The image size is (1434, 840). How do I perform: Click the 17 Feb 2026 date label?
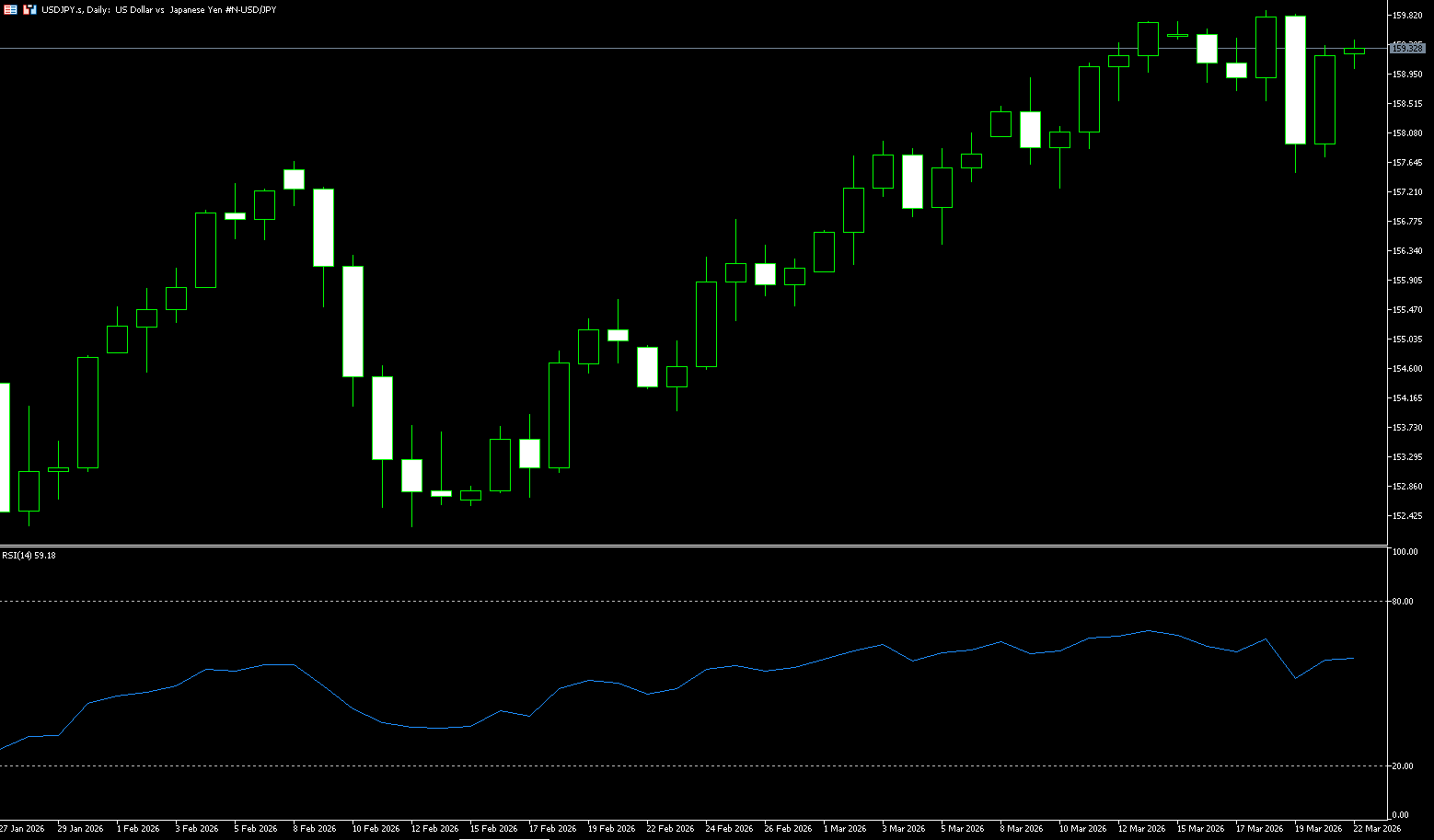[553, 829]
